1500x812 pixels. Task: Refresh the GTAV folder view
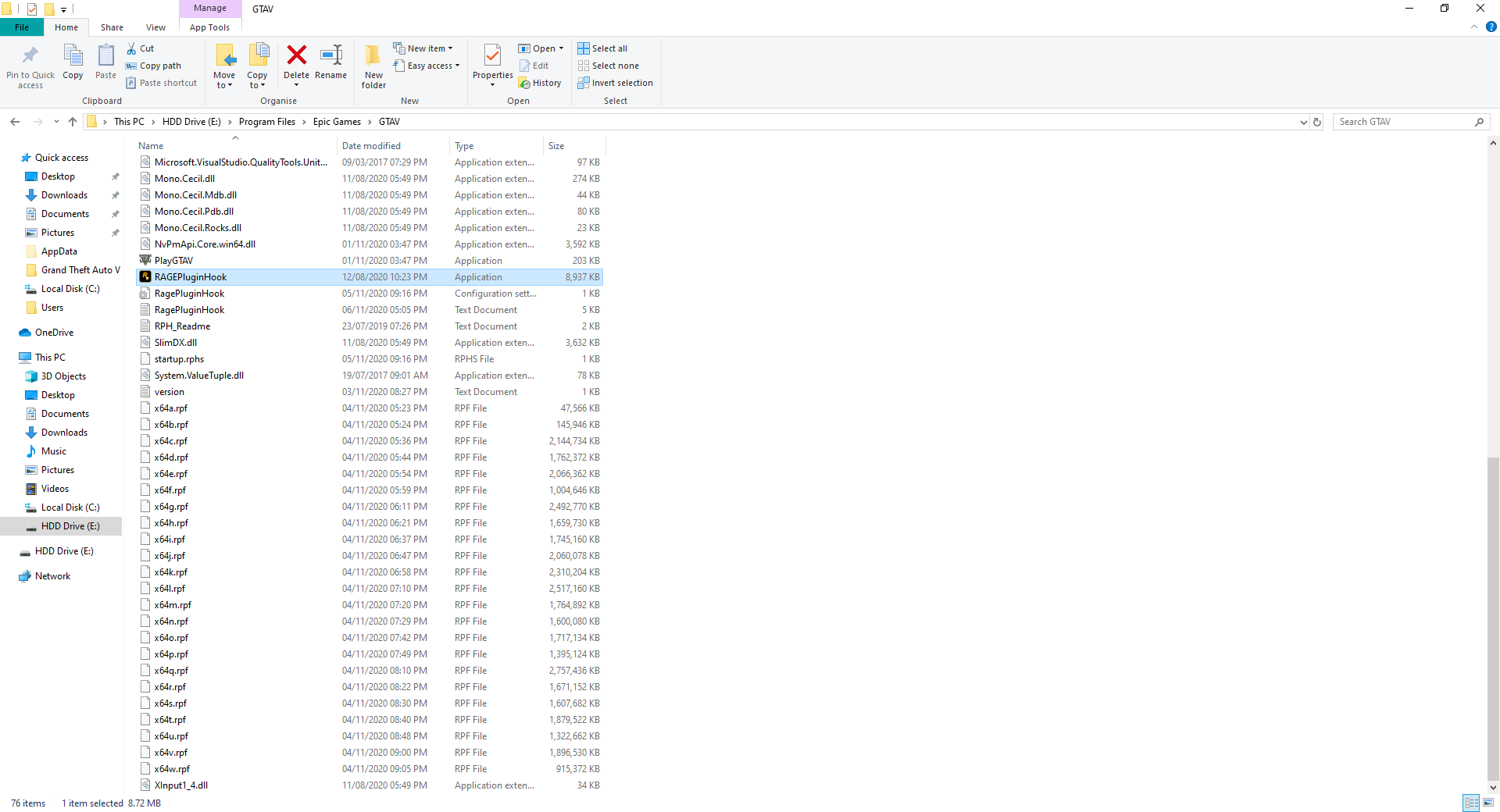(1317, 122)
